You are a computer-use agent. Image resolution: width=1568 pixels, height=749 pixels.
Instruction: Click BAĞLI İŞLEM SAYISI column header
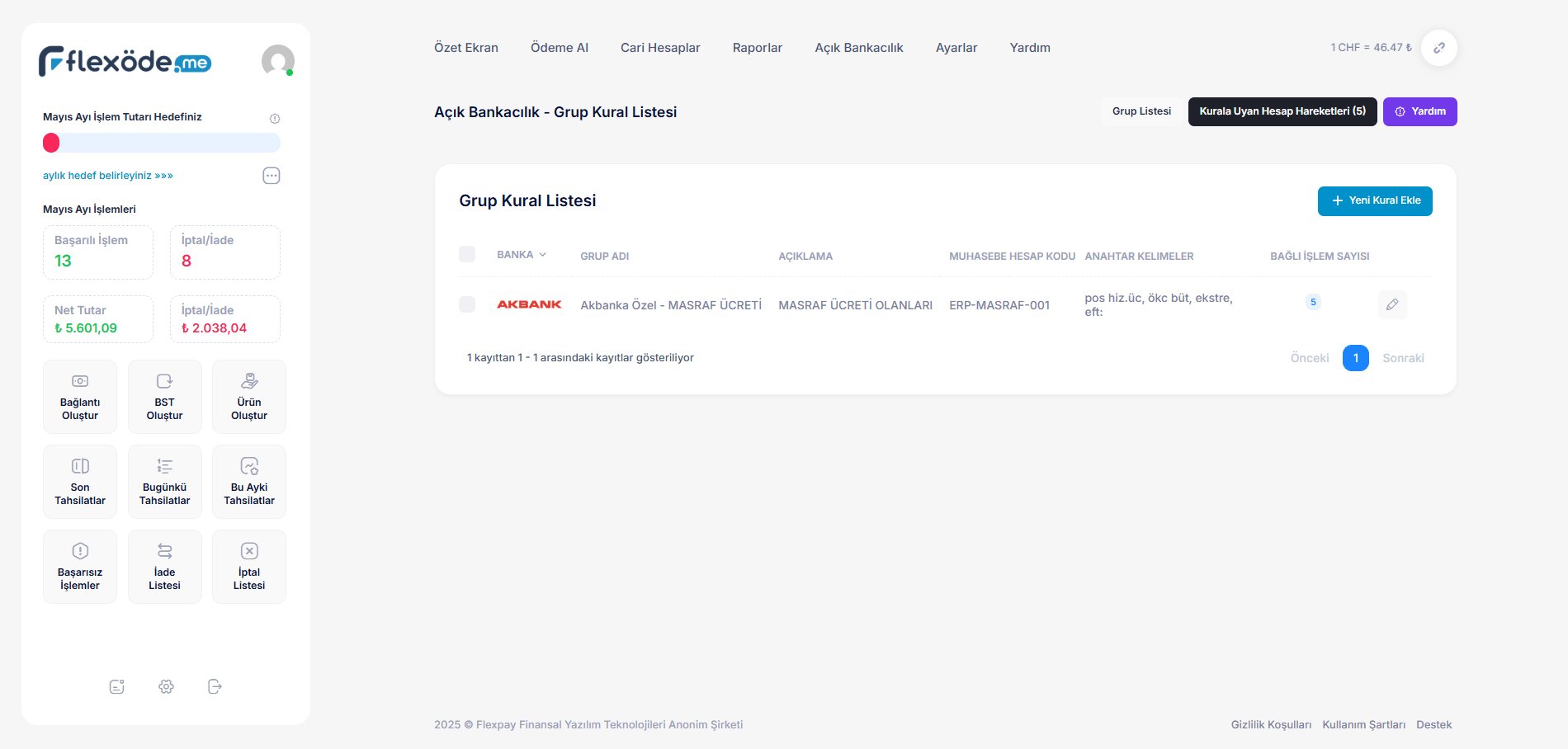[x=1320, y=257]
